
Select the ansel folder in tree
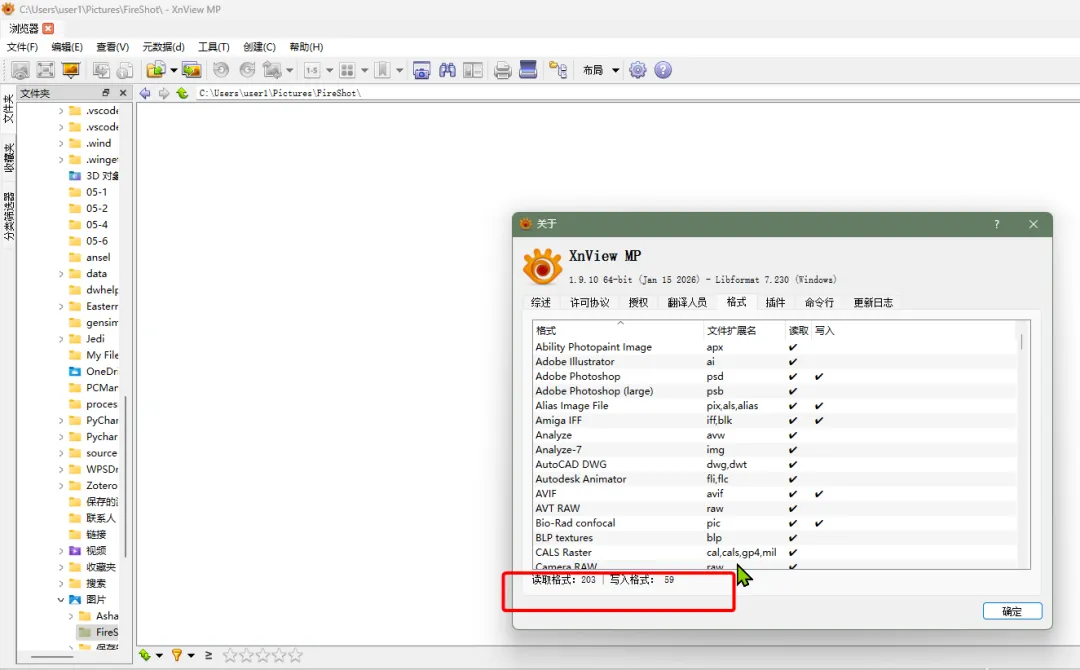[90, 258]
